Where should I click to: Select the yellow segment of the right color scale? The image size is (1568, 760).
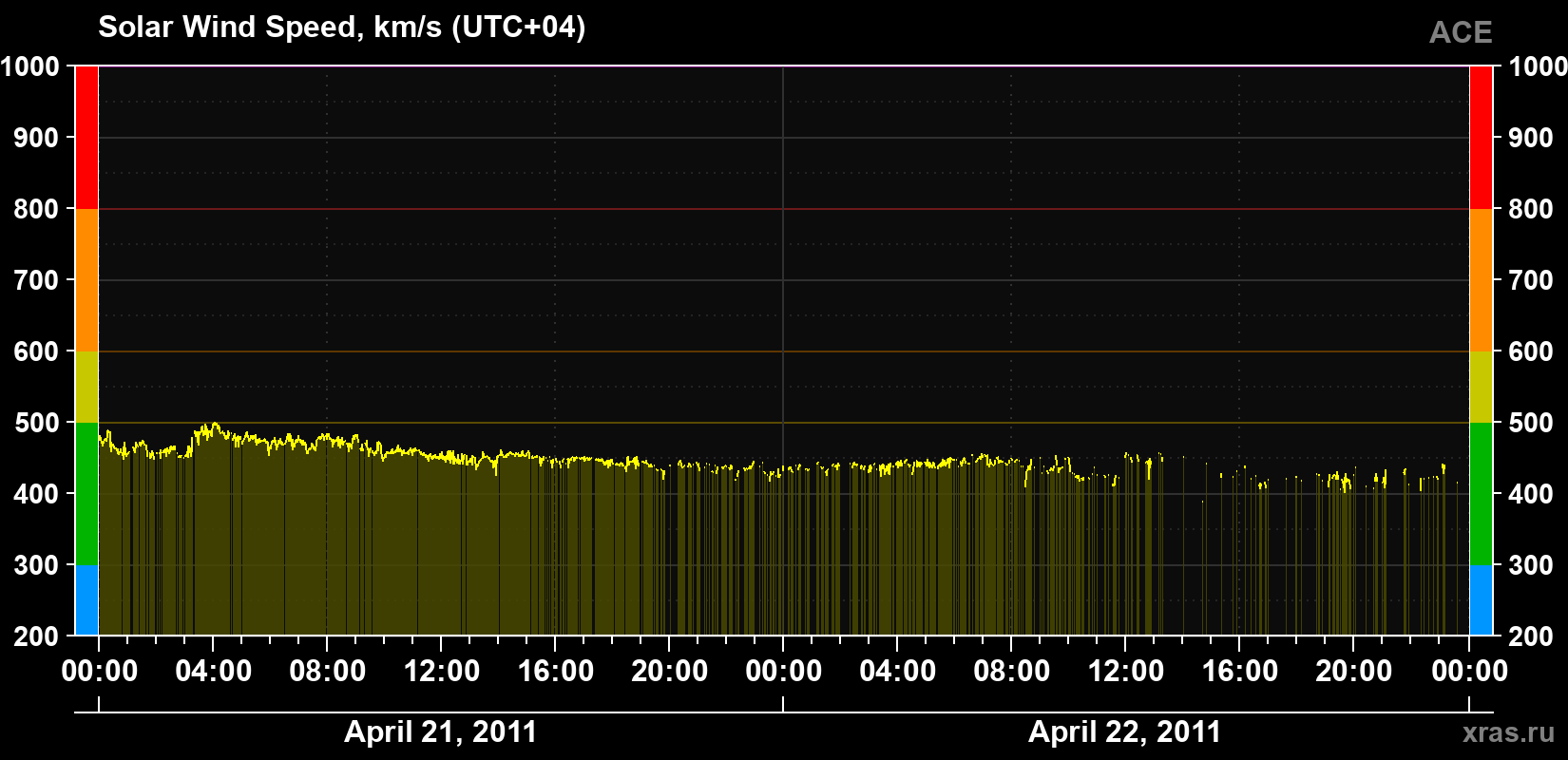tap(1481, 387)
